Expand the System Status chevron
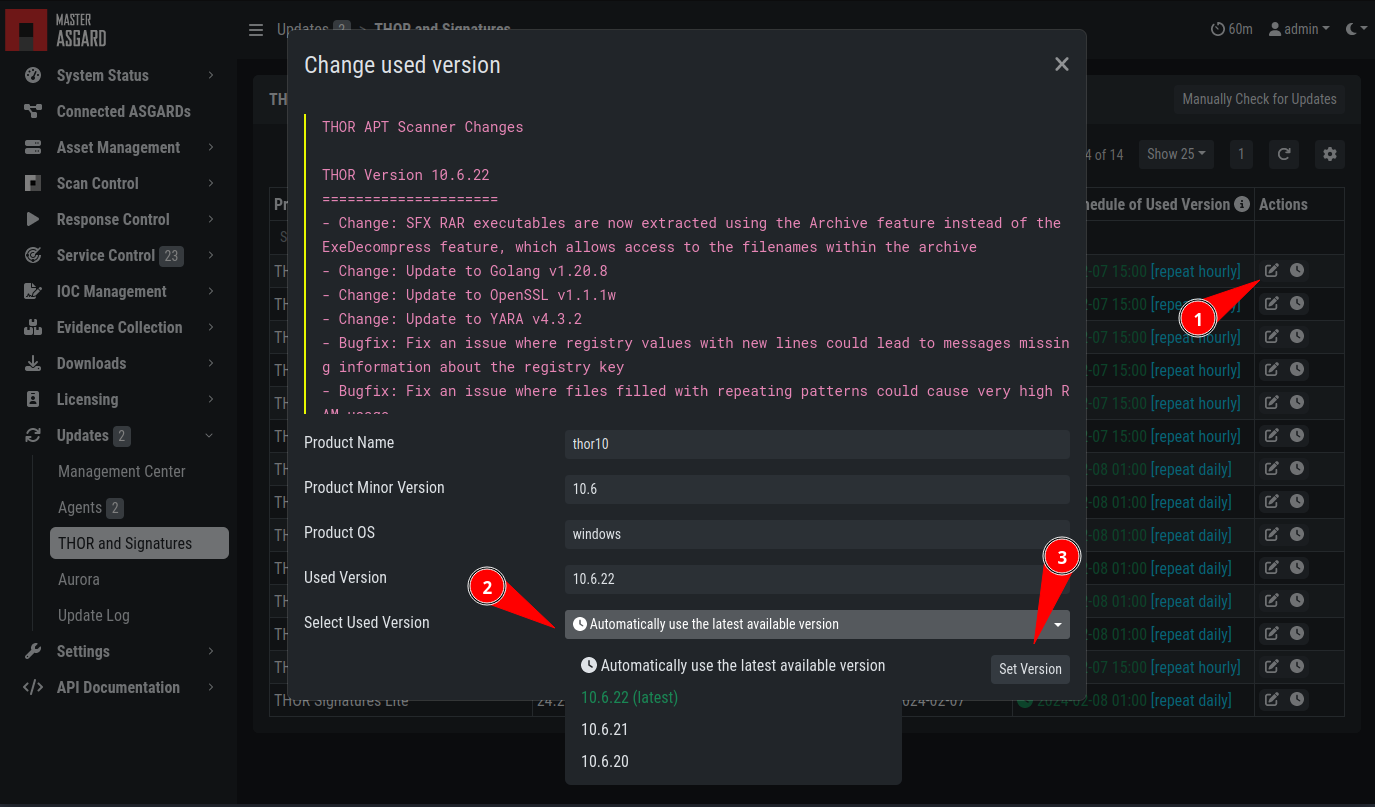The image size is (1375, 807). click(x=211, y=75)
